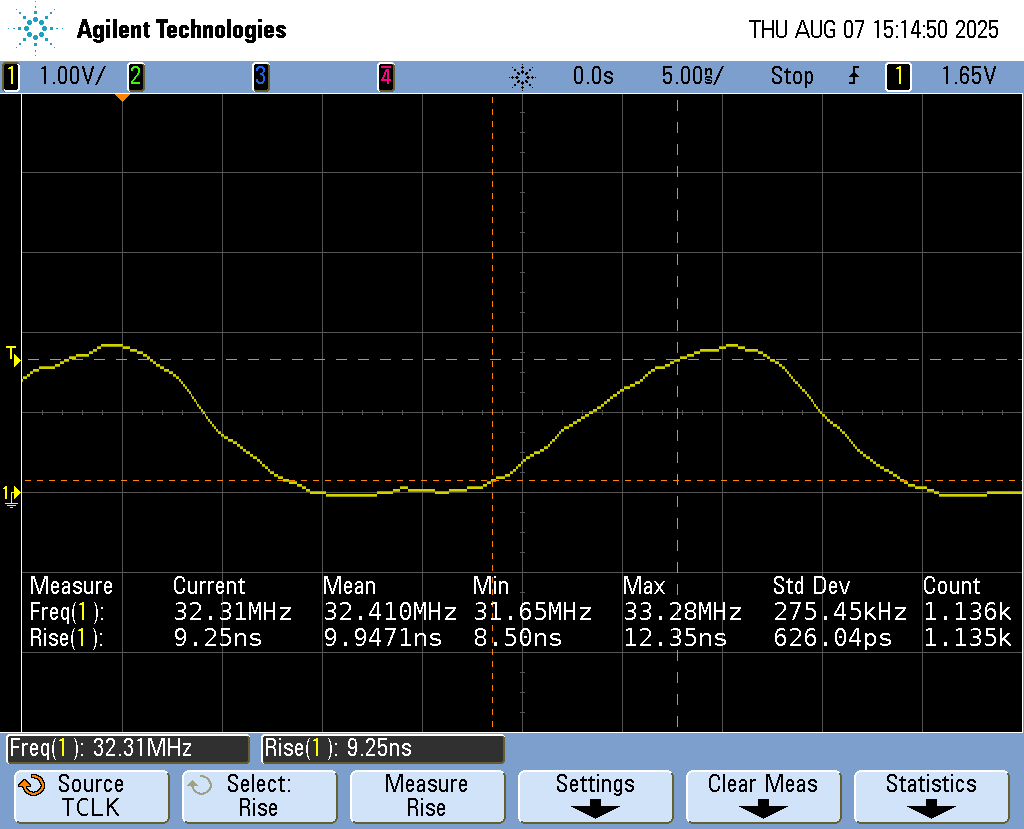Click the 1.65V trigger level value
1024x829 pixels.
click(968, 76)
